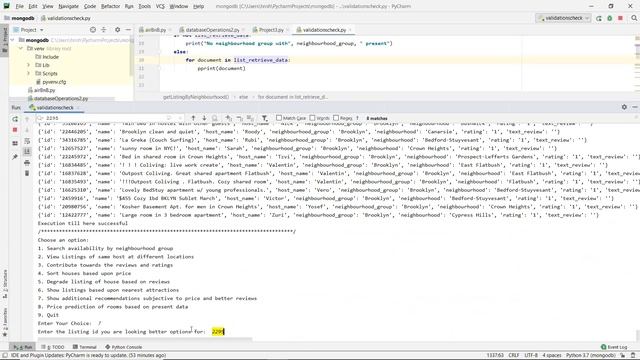Switch to Project3.py editor tab
Screen dimensions: 640x360
(271, 30)
